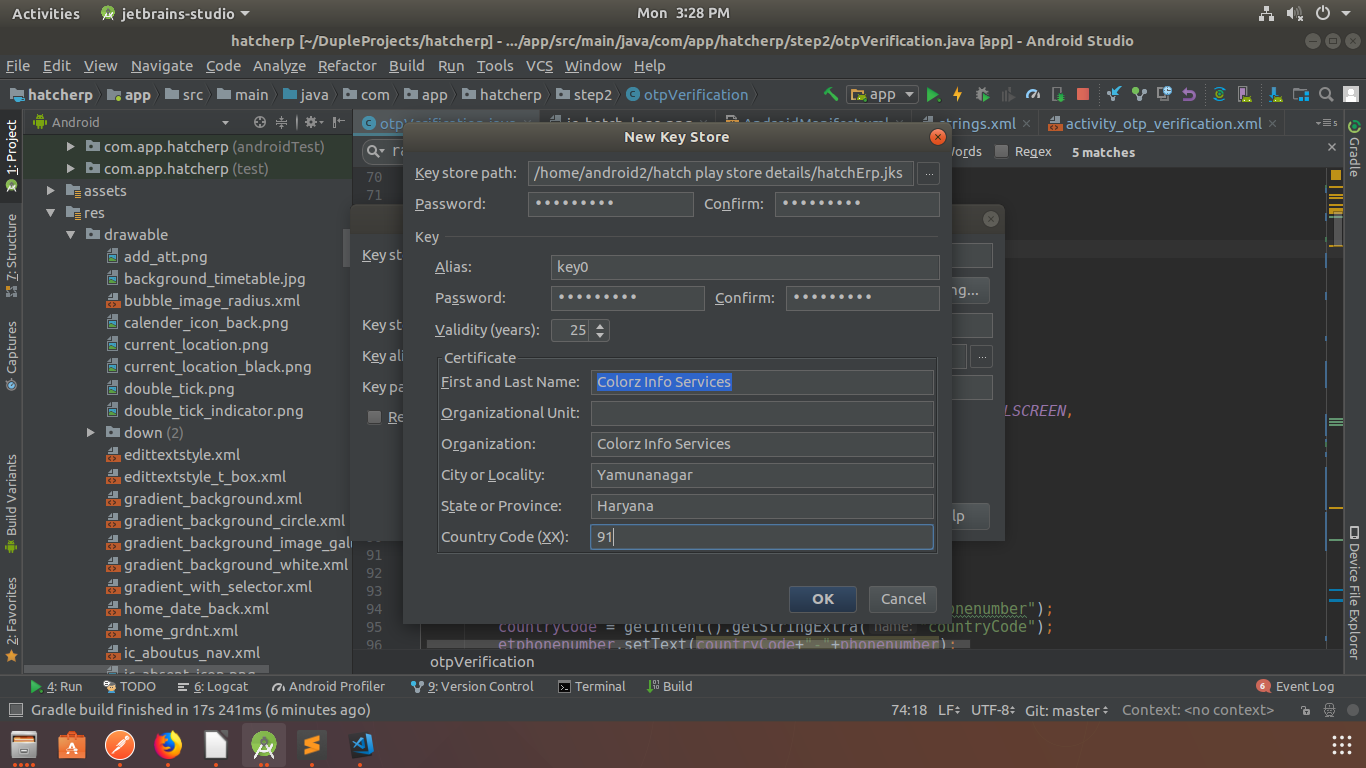
Task: Open the Refactor menu
Action: (347, 66)
